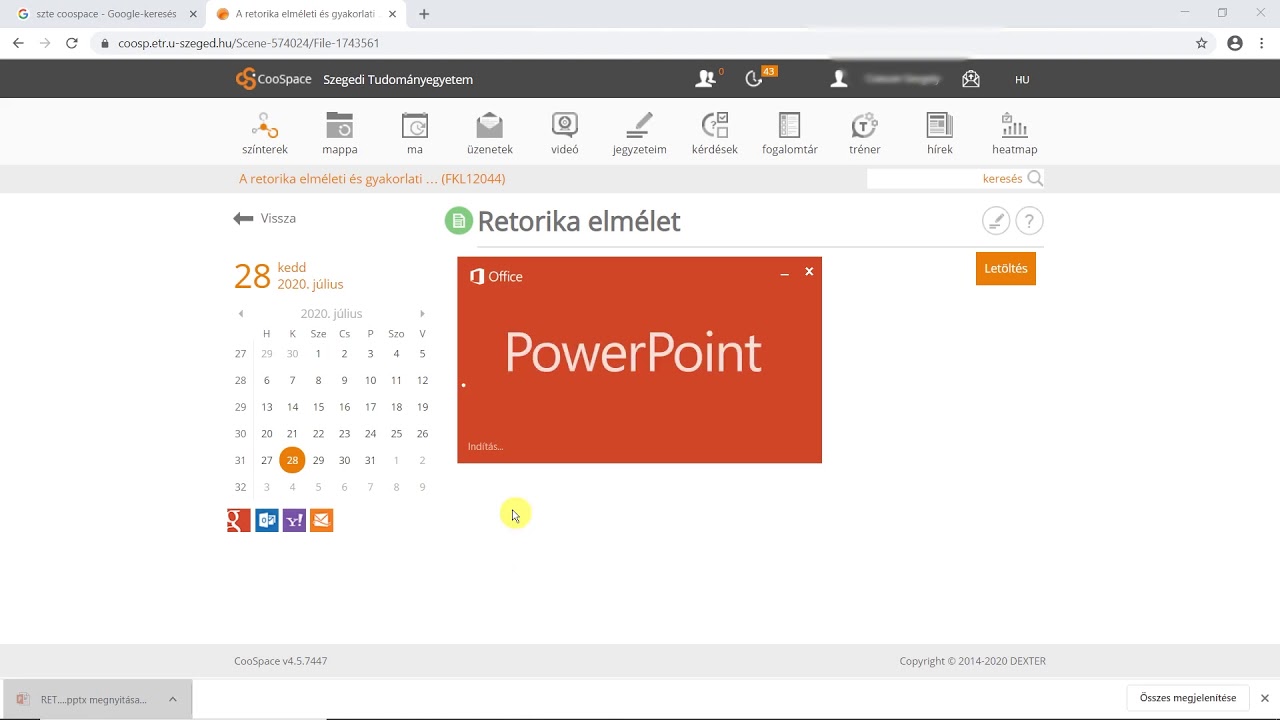Click the edit pencil circle icon
Screen dimensions: 1280x720
[x=996, y=221]
